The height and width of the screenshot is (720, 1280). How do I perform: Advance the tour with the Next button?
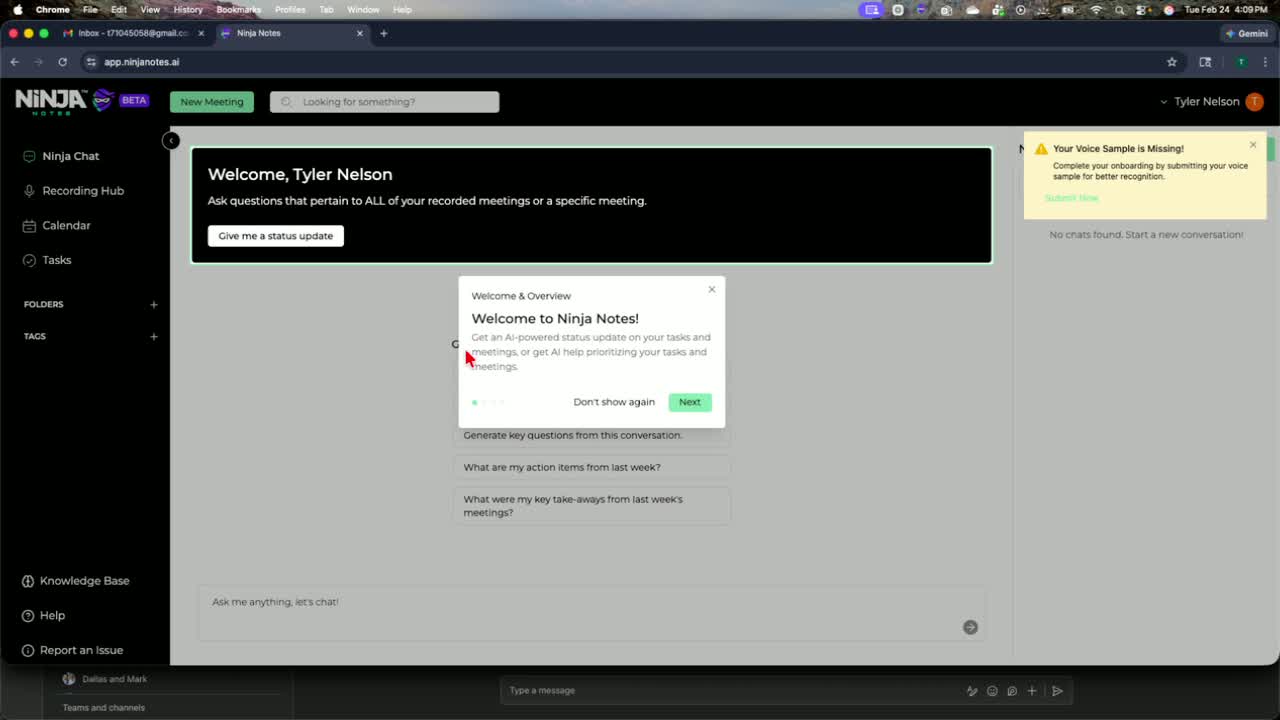tap(690, 402)
